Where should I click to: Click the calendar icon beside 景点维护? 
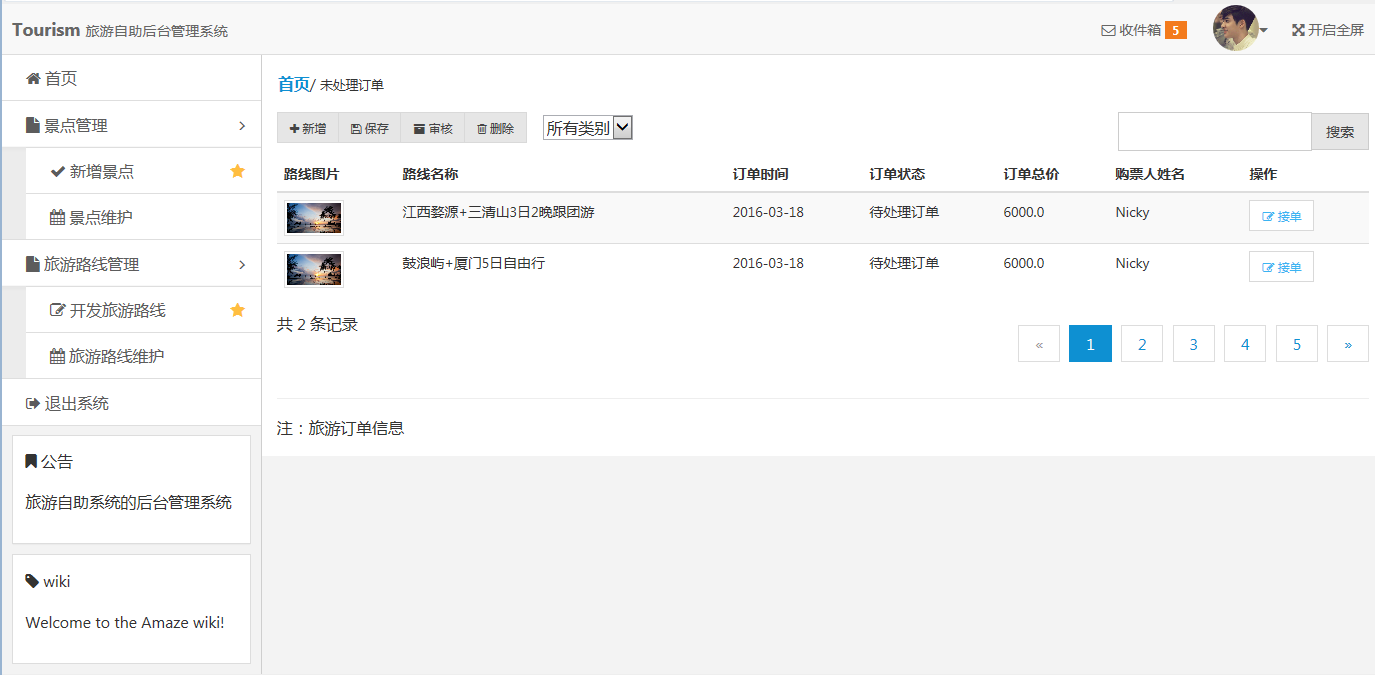pyautogui.click(x=57, y=217)
